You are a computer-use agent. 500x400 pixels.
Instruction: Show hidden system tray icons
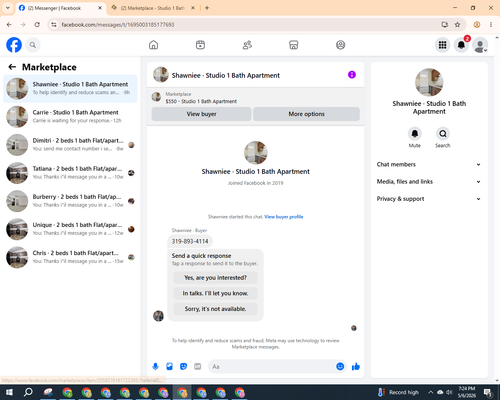pyautogui.click(x=431, y=392)
